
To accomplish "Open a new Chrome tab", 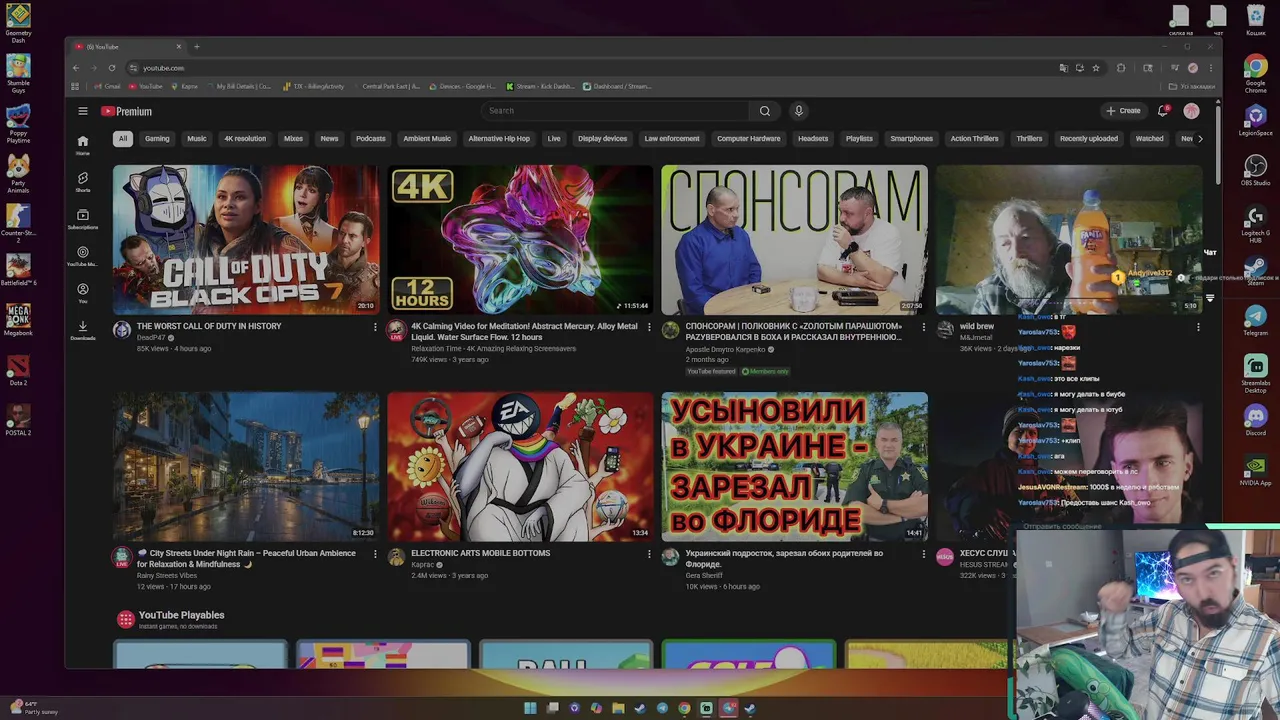I will pyautogui.click(x=196, y=47).
